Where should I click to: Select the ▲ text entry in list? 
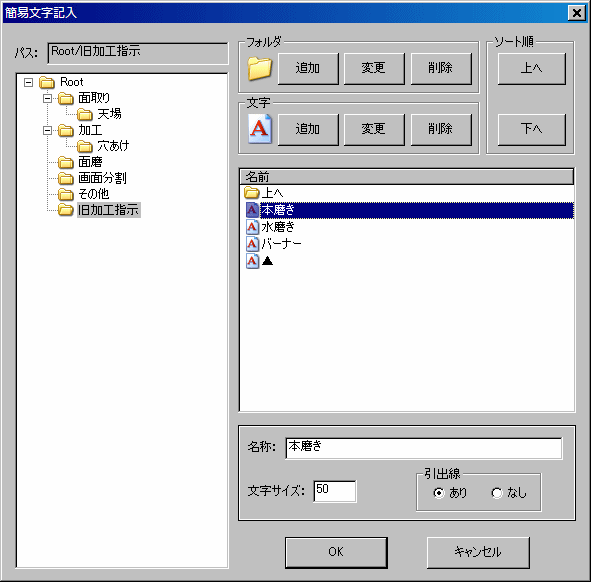pos(267,260)
